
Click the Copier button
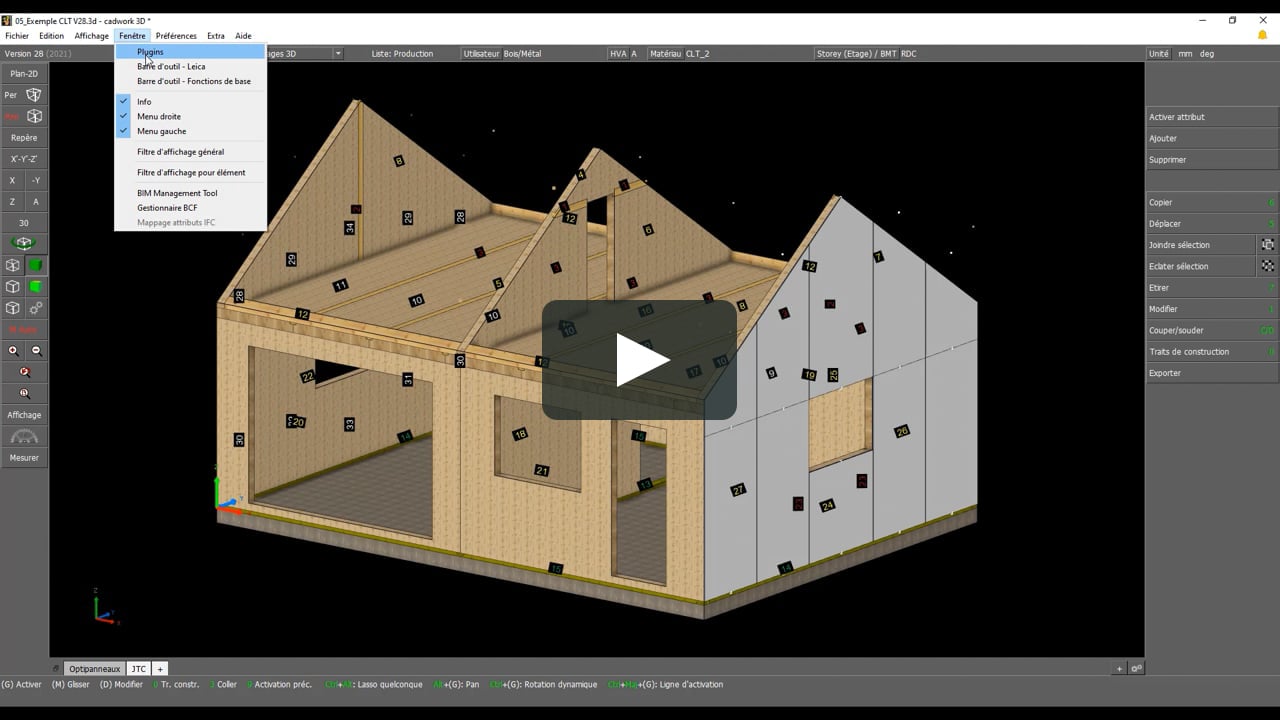(1212, 202)
